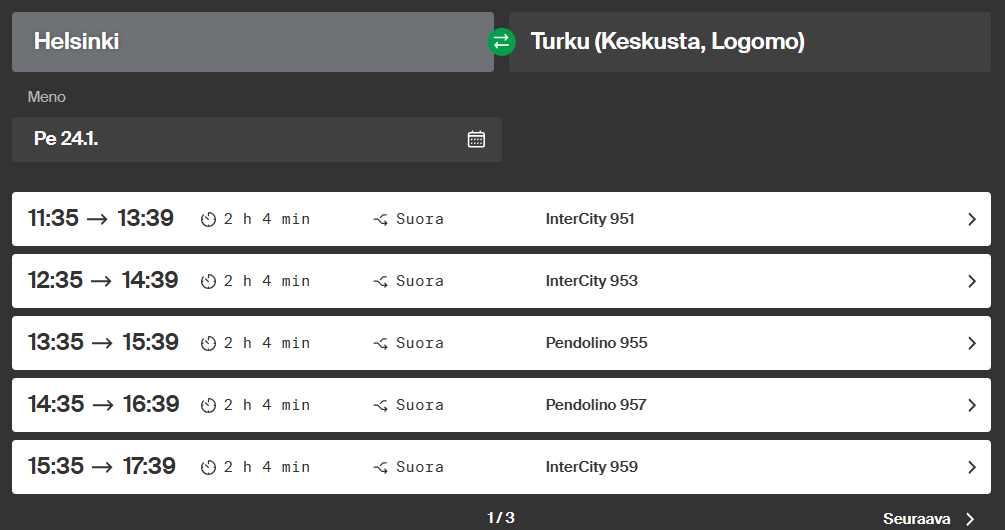Click the direct route icon for Pendolino 957
Screen dimensions: 1005x530
click(x=381, y=406)
